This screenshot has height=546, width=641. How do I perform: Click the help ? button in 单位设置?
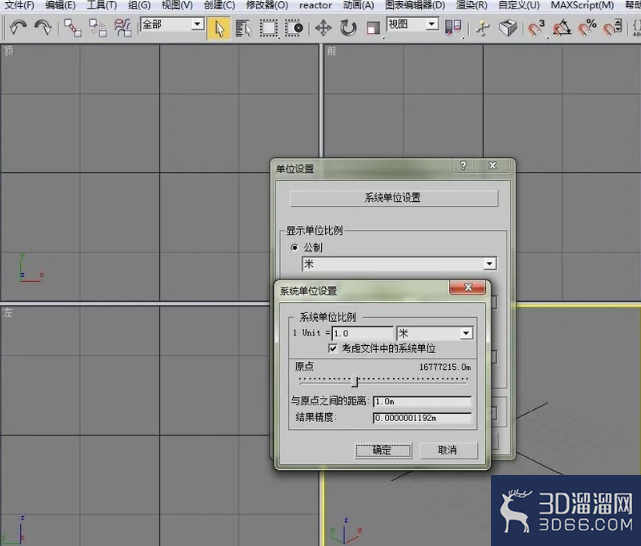click(x=463, y=166)
